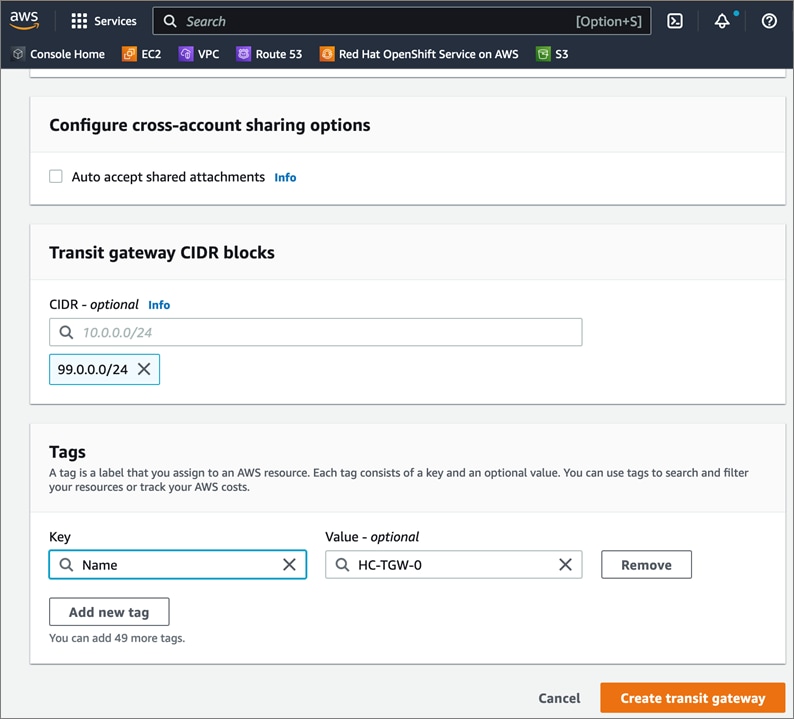
Task: Click the Cancel button
Action: click(559, 698)
